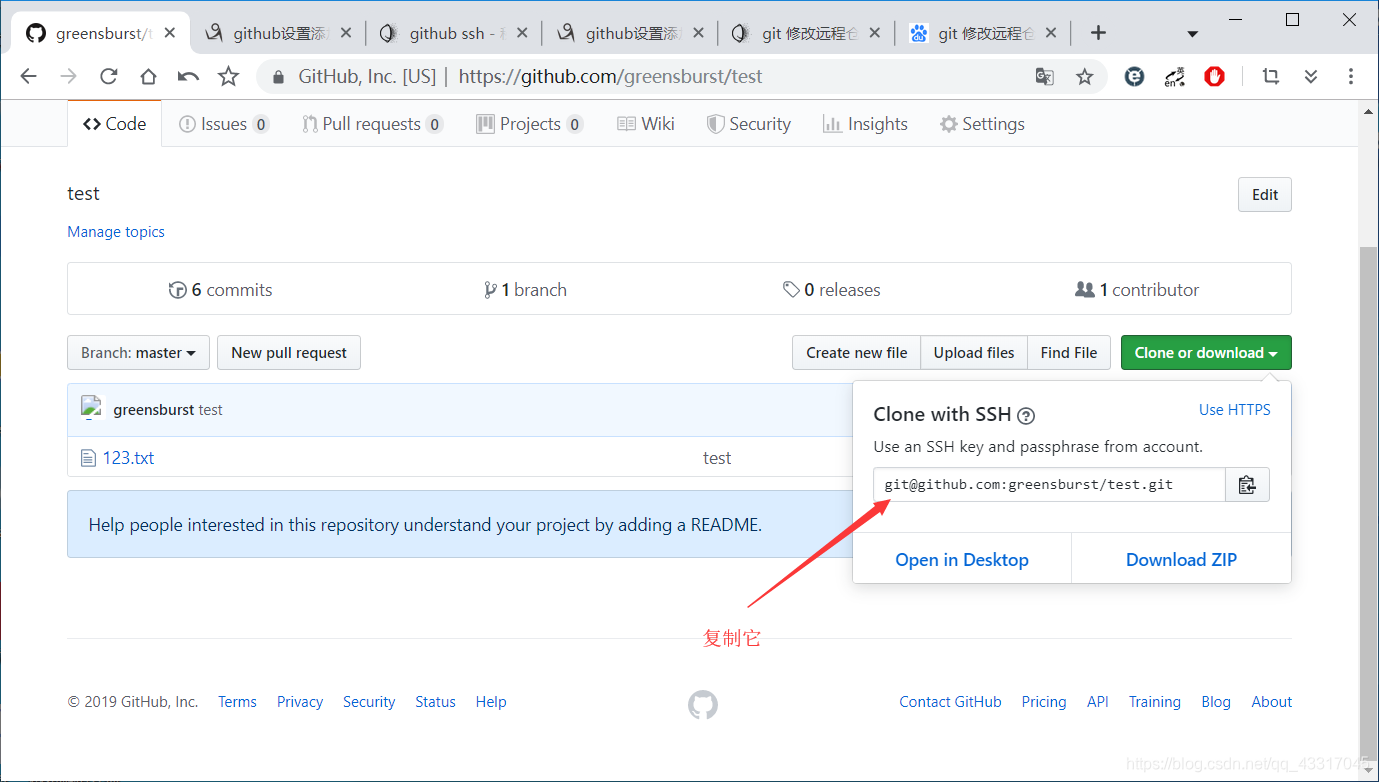Open the browser home page icon

pos(148,76)
